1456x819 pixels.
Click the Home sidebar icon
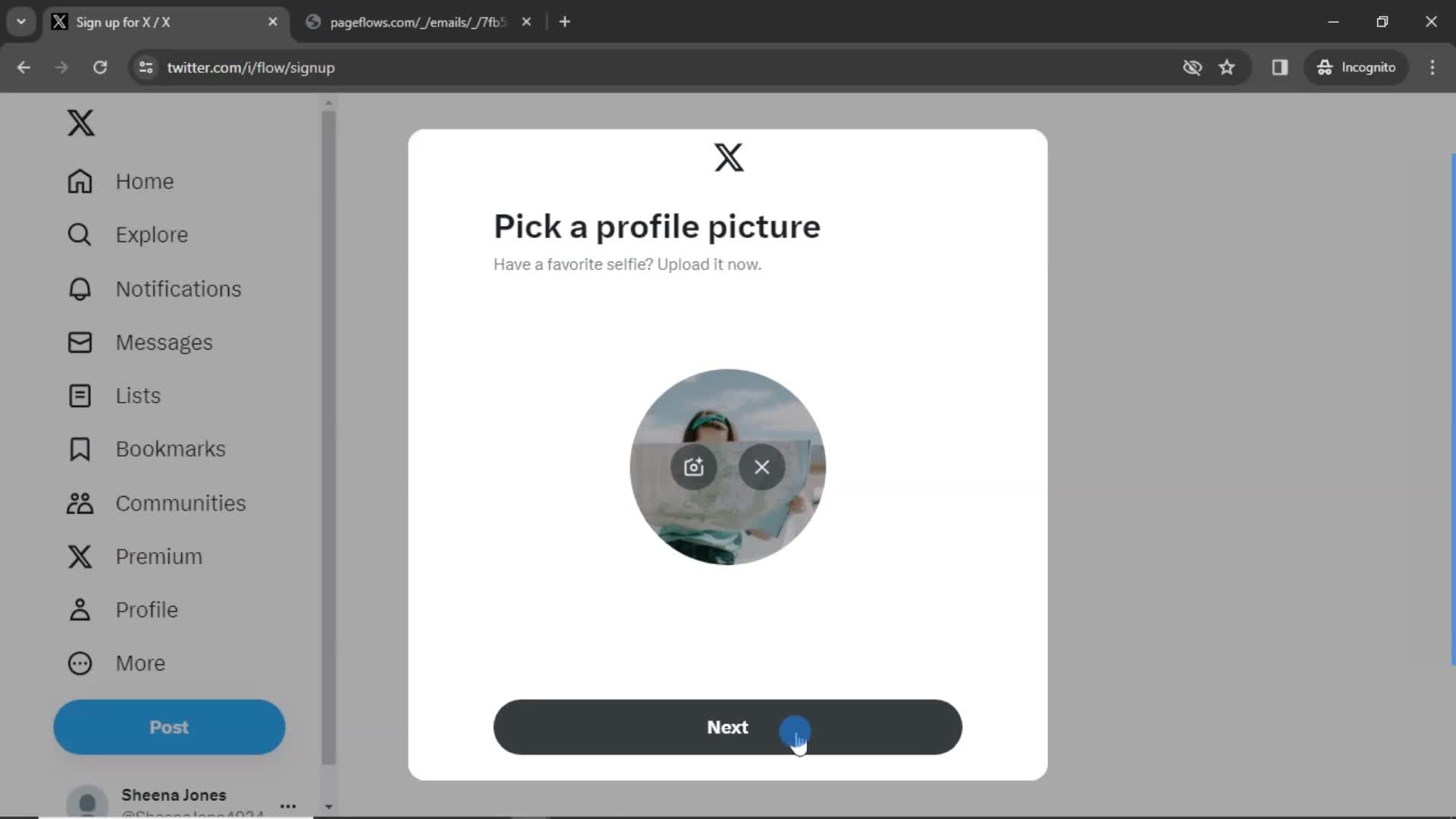pyautogui.click(x=80, y=181)
